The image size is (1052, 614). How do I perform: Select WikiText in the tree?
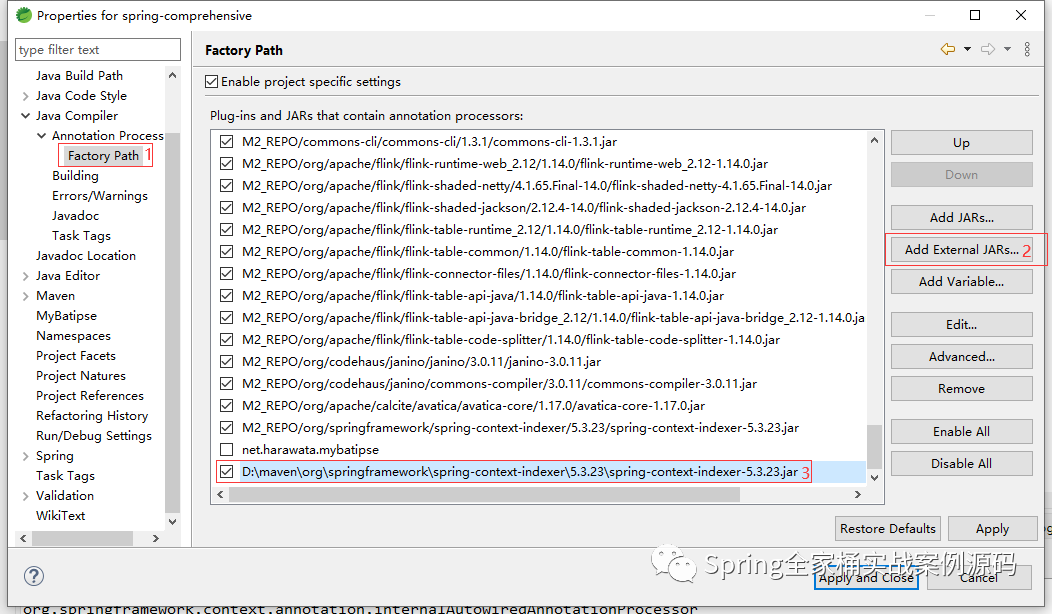click(x=60, y=515)
